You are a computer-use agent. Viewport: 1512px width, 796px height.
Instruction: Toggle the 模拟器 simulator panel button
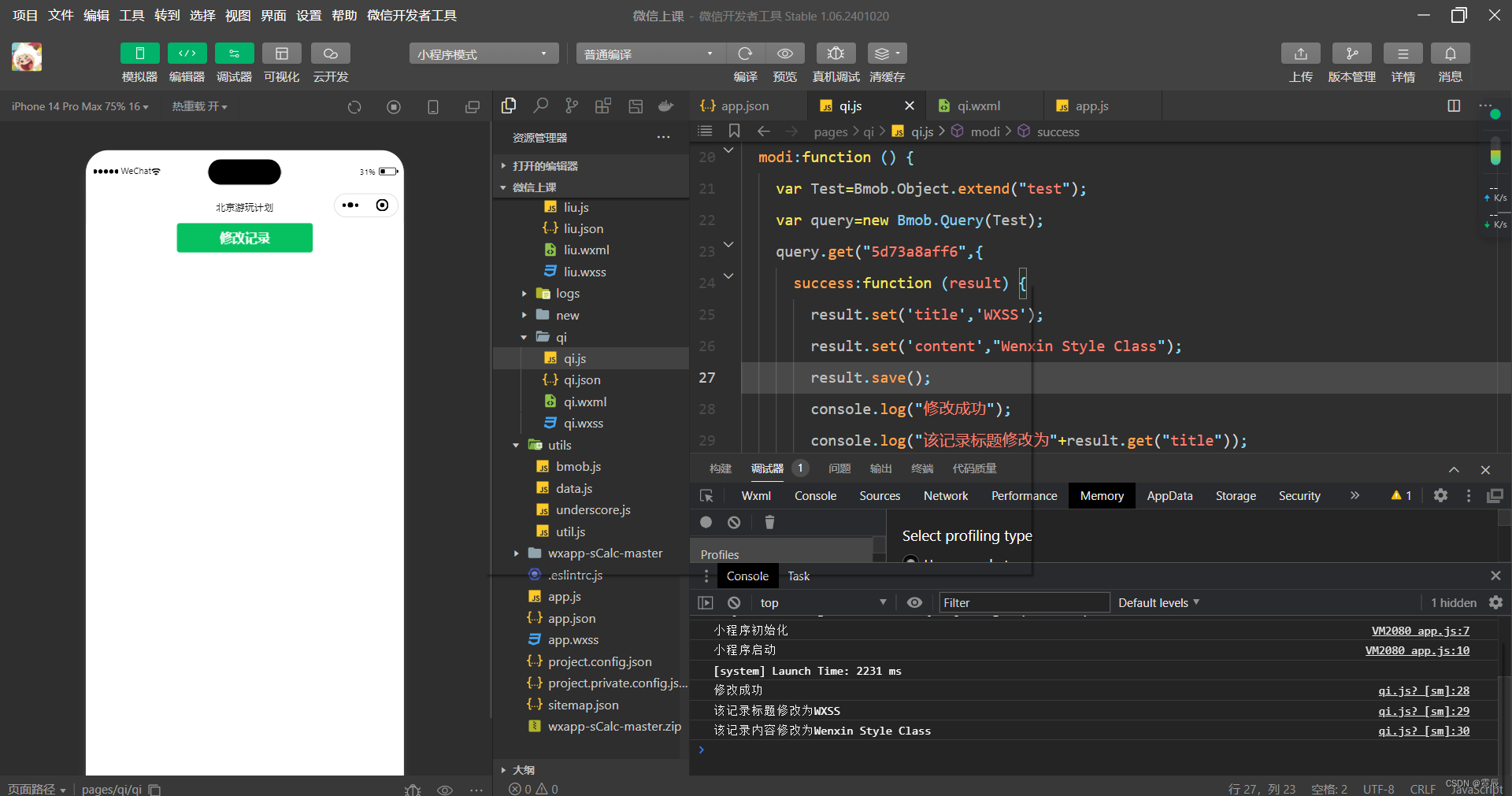tap(139, 54)
